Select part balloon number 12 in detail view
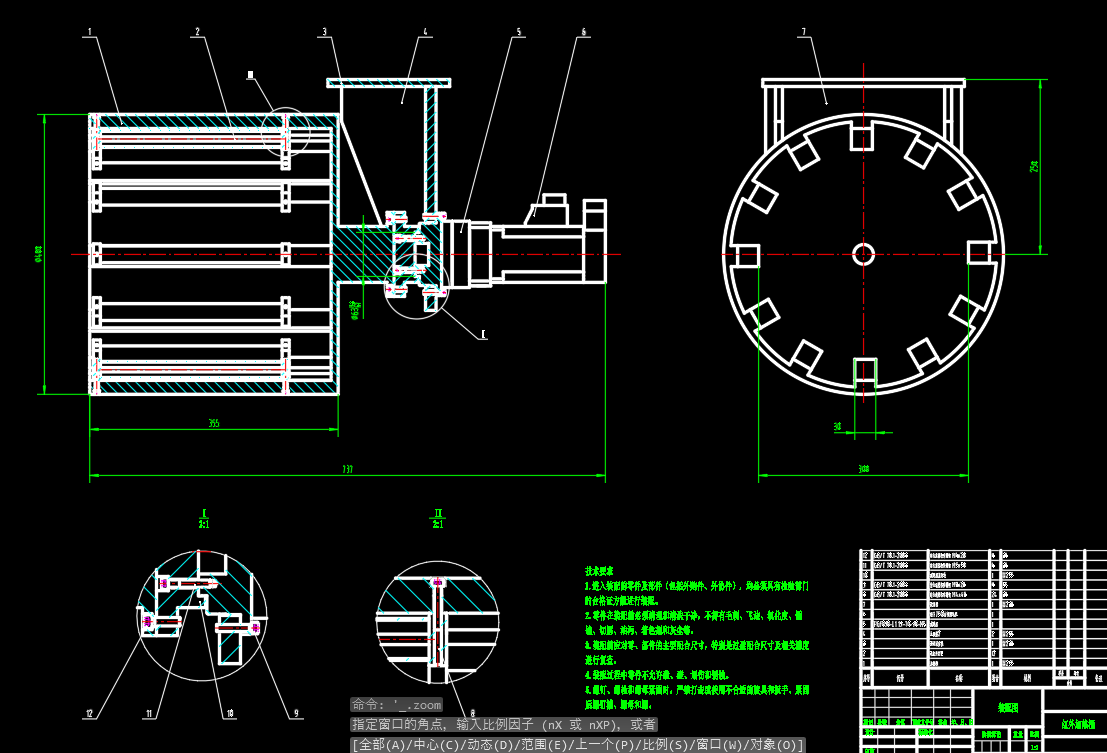This screenshot has height=753, width=1107. pyautogui.click(x=90, y=713)
